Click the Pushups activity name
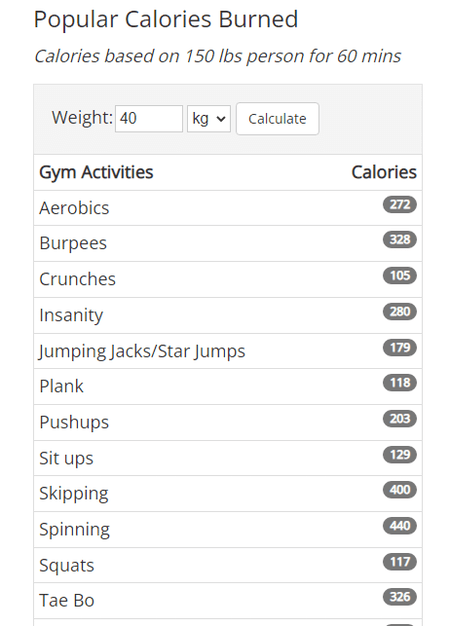This screenshot has height=626, width=450. click(74, 422)
